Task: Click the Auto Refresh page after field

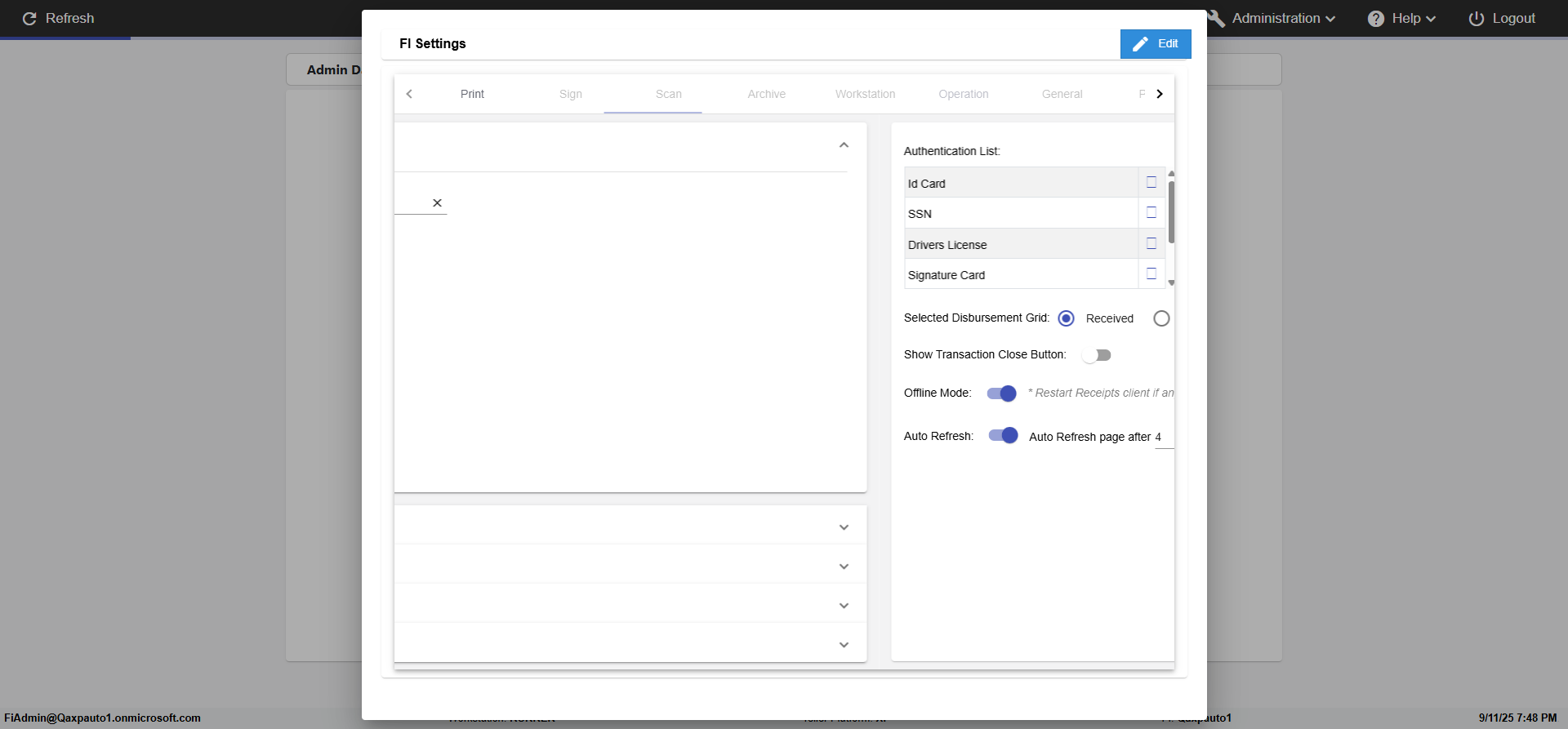Action: (1163, 438)
